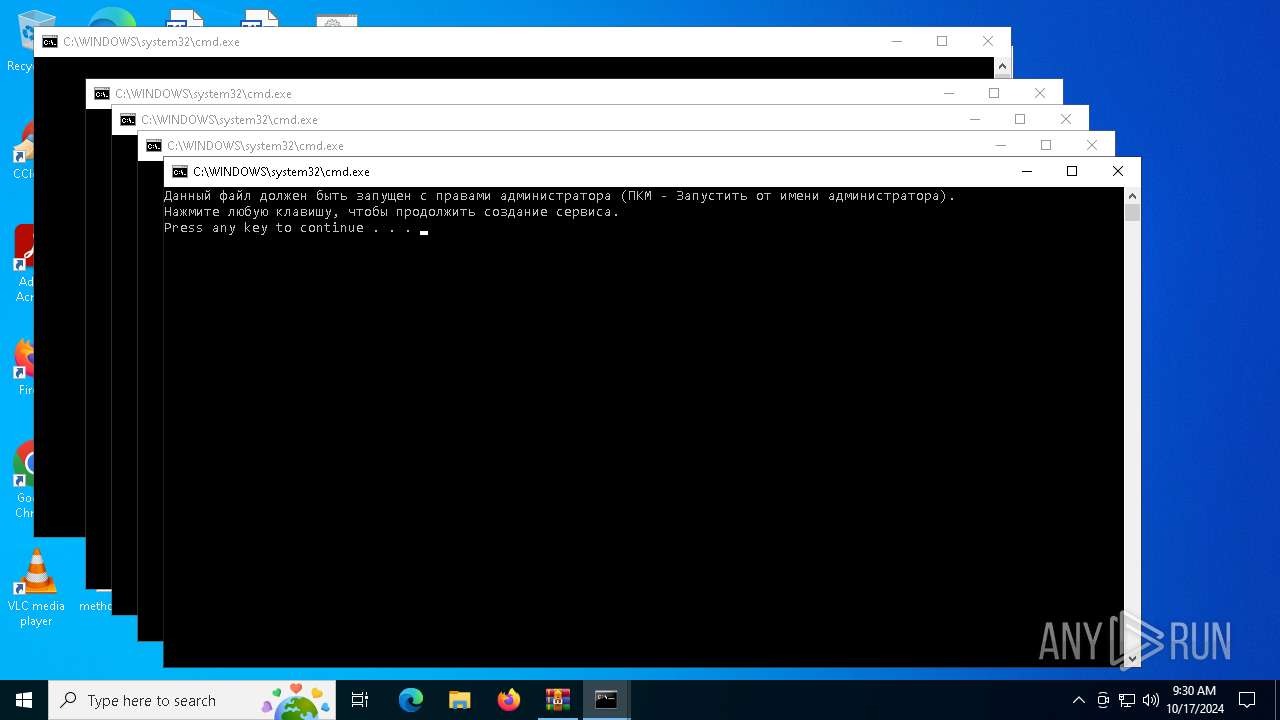The width and height of the screenshot is (1280, 720).
Task: Maximize the front cmd.exe window
Action: coord(1072,171)
